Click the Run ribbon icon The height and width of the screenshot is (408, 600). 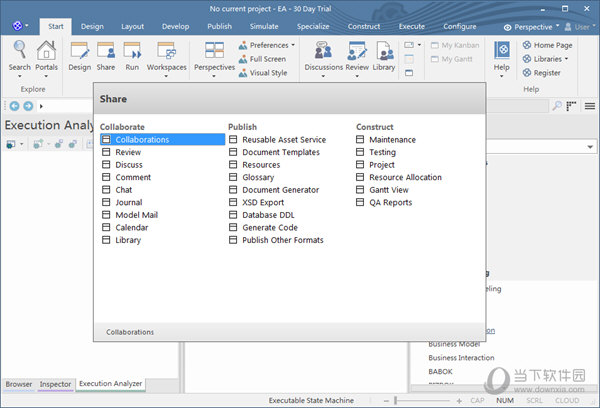click(x=132, y=50)
